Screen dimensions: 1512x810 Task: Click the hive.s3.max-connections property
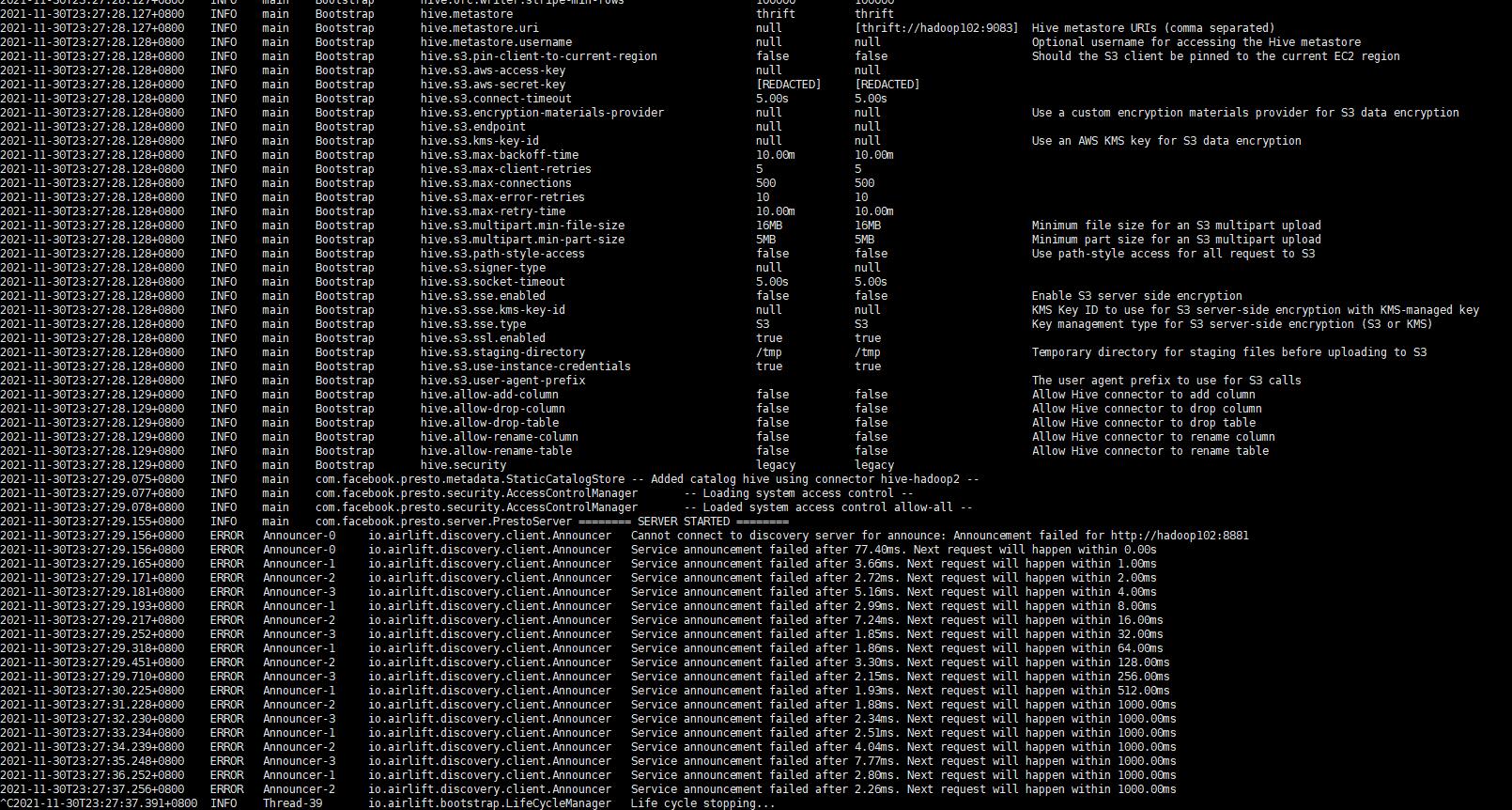click(x=496, y=183)
